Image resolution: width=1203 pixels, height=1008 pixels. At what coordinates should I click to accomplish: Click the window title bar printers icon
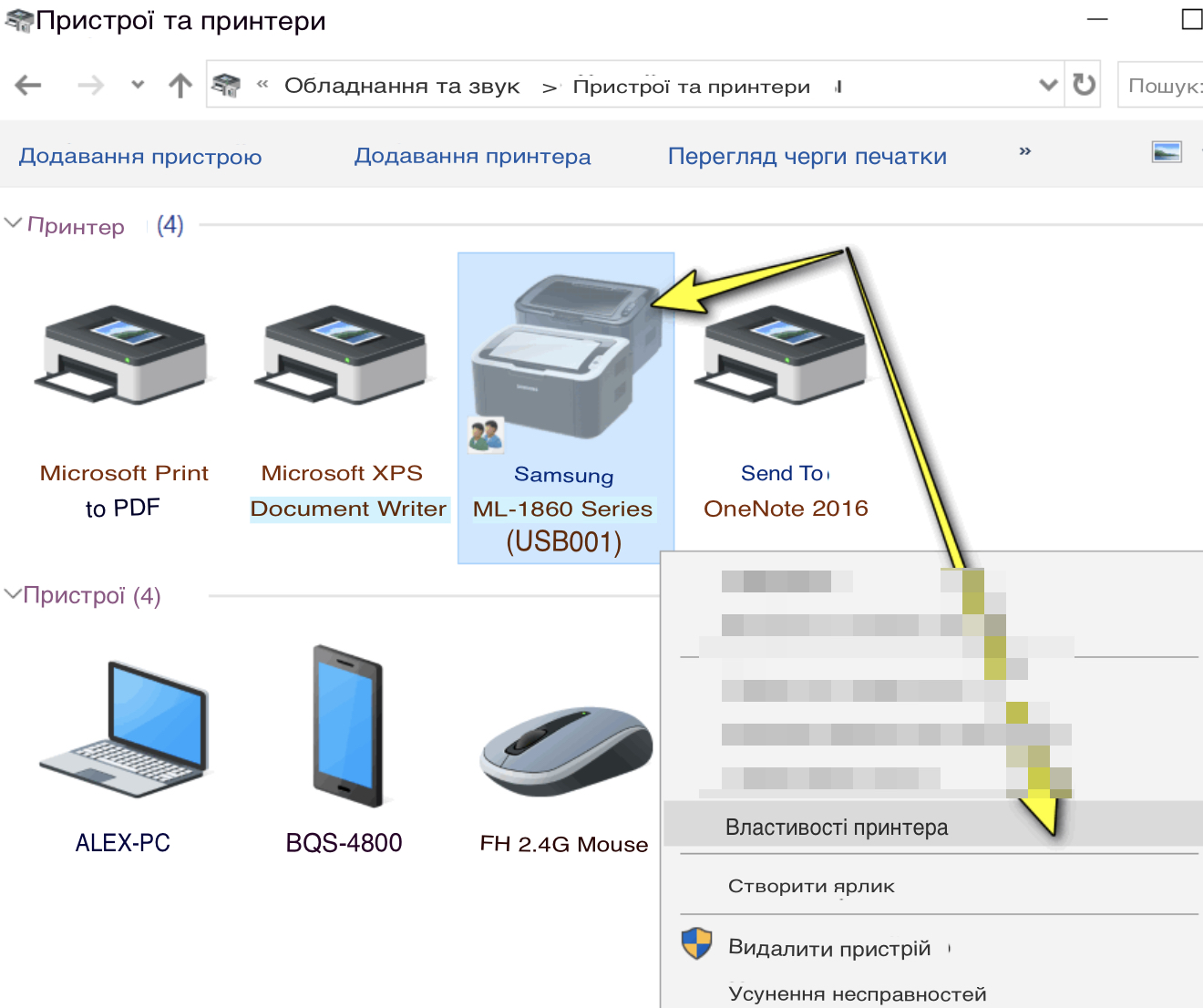pos(19,19)
